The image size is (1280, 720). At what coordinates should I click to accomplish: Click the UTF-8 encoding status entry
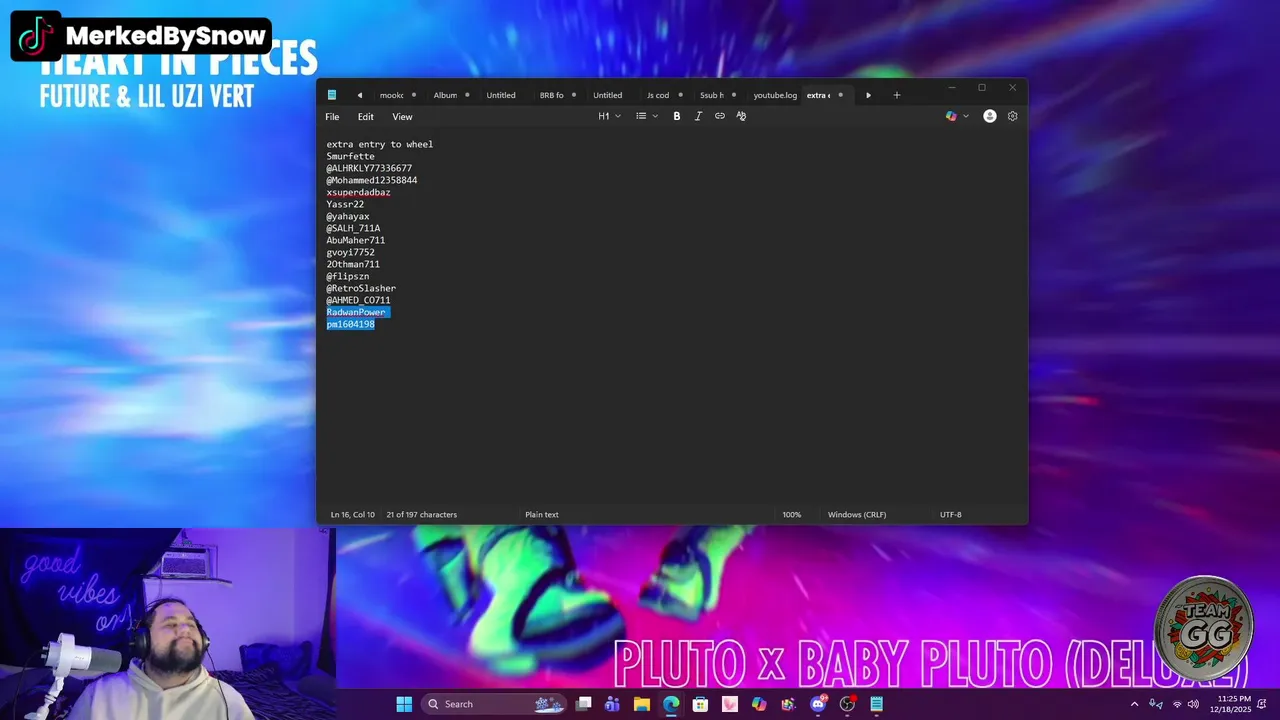point(951,515)
